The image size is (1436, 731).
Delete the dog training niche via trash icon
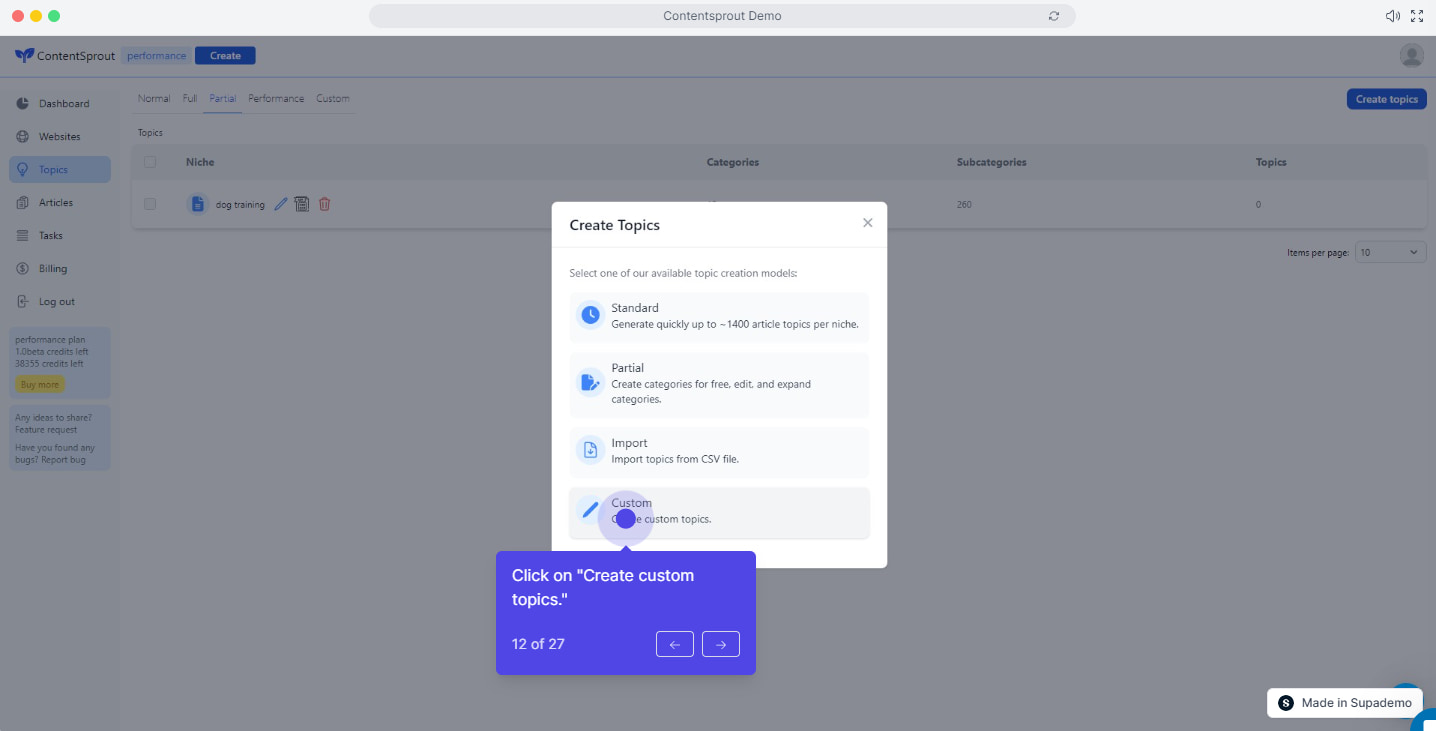(324, 203)
